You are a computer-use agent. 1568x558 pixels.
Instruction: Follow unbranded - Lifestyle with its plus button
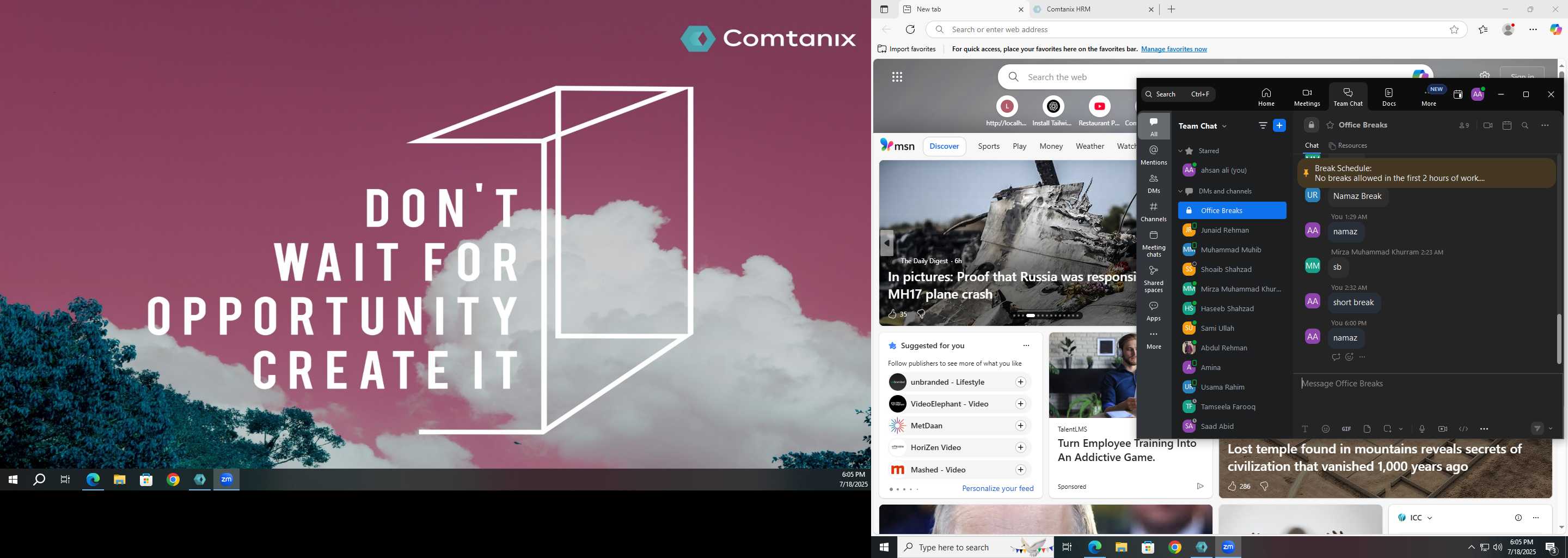[x=1021, y=382]
